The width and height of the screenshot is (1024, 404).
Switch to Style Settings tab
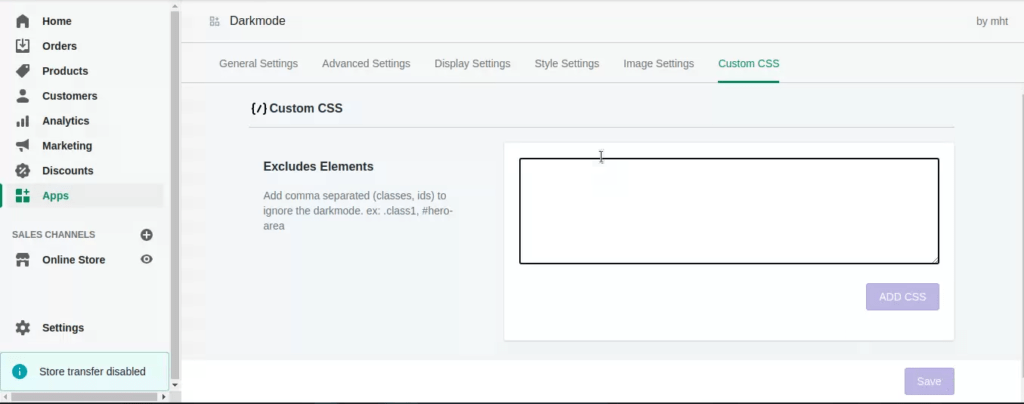[567, 63]
